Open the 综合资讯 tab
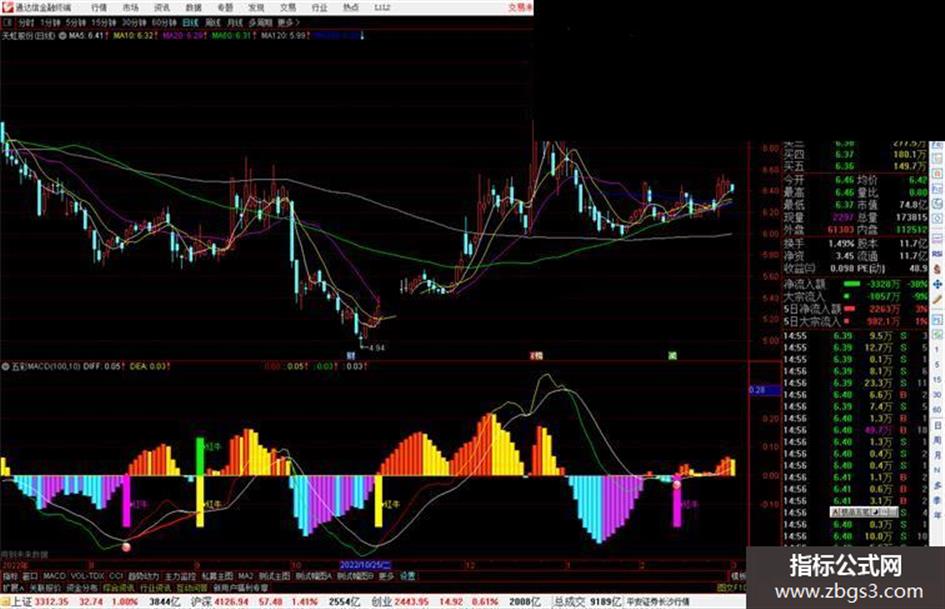 [x=119, y=587]
